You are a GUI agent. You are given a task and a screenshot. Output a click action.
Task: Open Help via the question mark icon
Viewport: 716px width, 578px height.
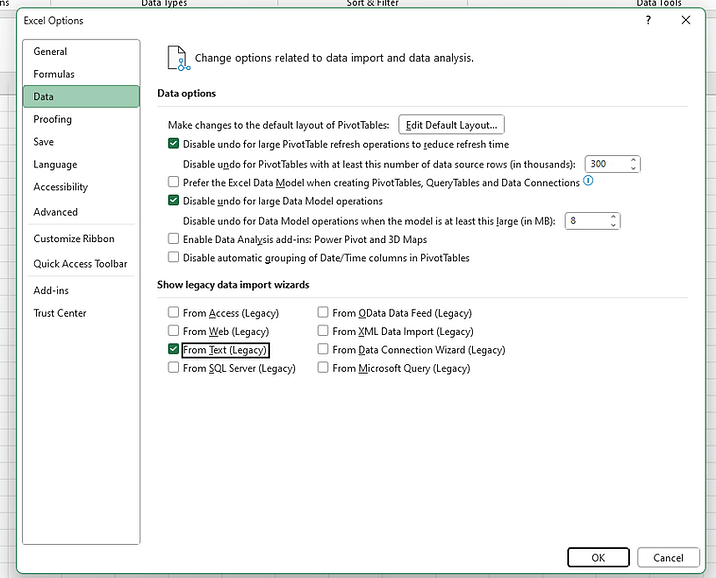[x=648, y=20]
